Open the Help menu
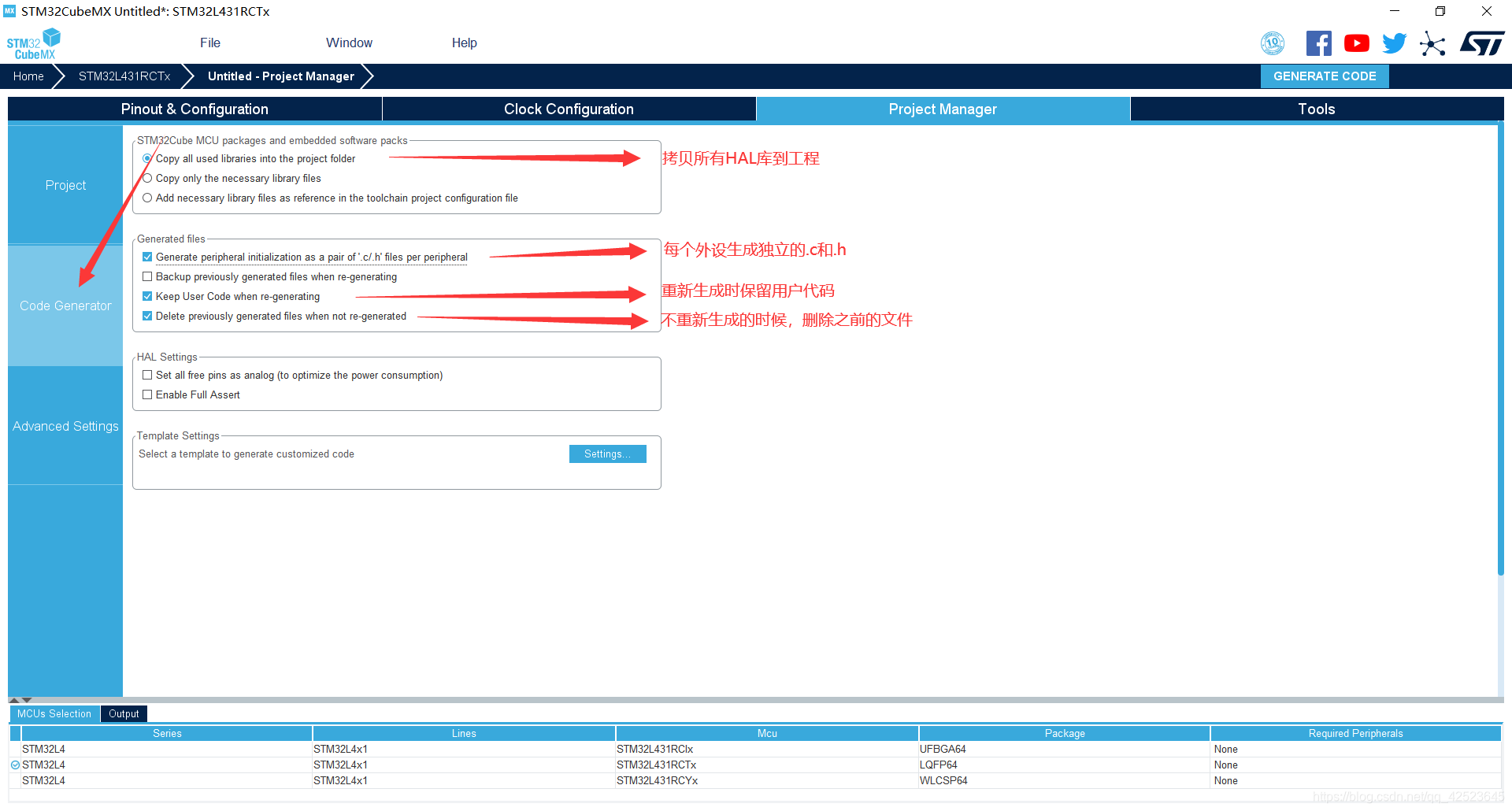Viewport: 1512px width, 811px height. click(x=464, y=43)
